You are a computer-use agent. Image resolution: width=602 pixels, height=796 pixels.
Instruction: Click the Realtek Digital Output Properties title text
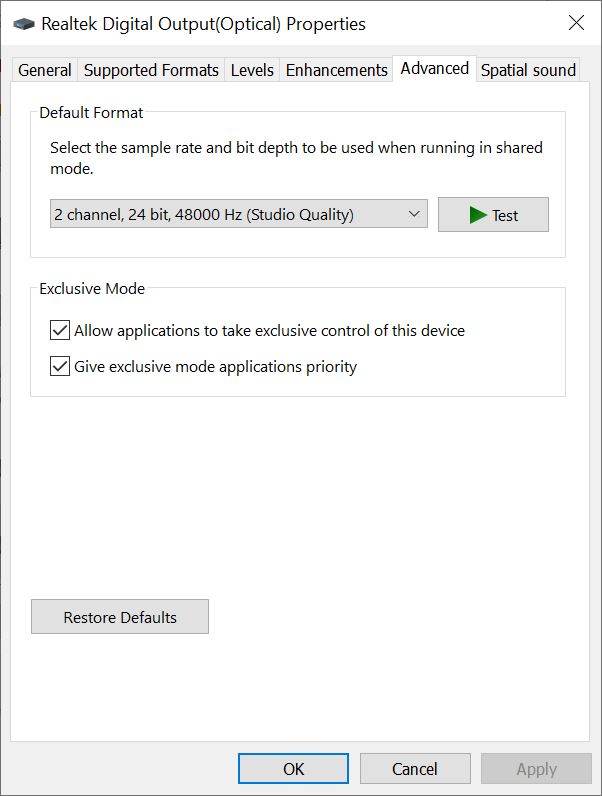tap(203, 23)
